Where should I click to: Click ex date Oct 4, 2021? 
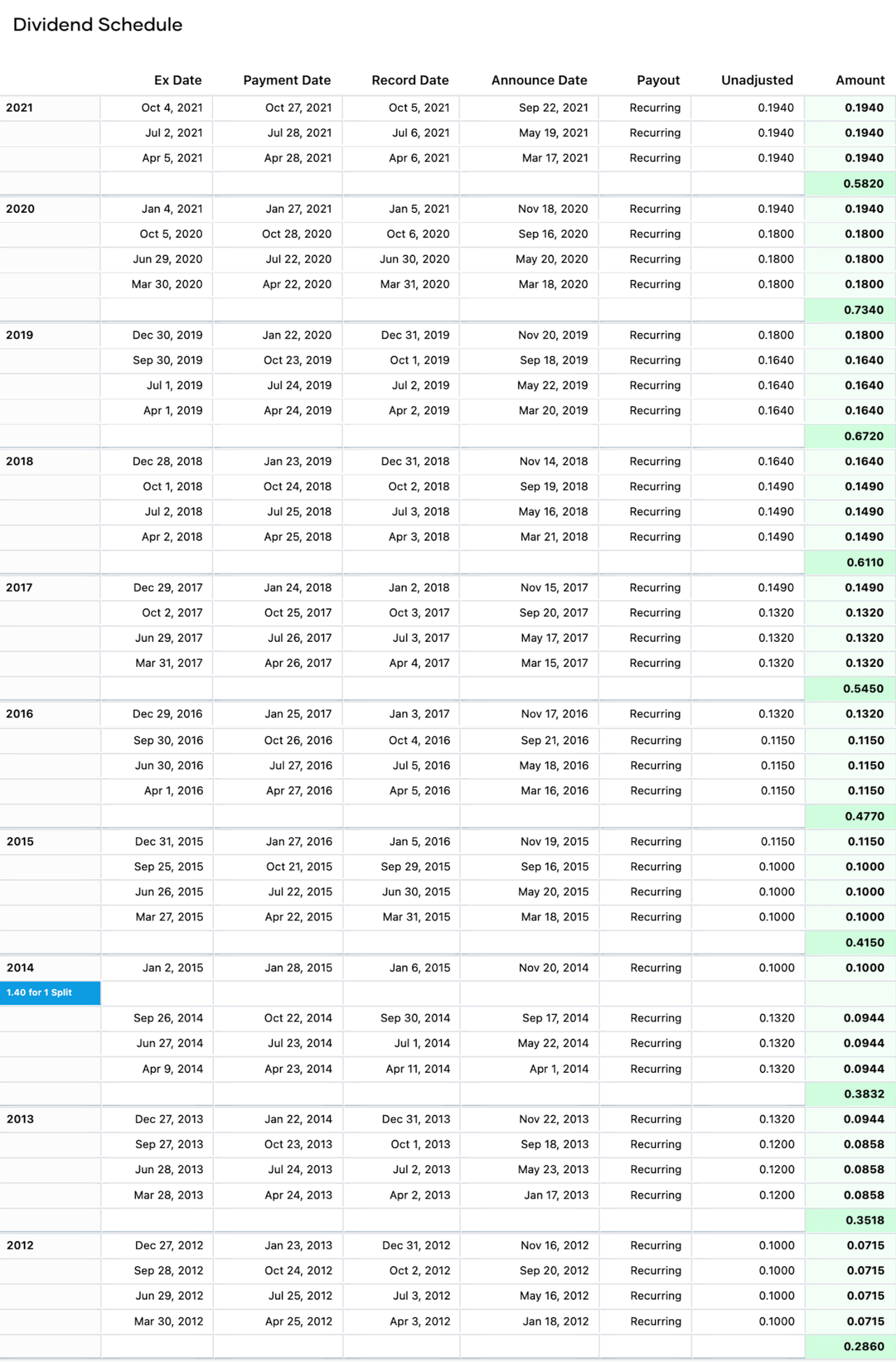(172, 108)
